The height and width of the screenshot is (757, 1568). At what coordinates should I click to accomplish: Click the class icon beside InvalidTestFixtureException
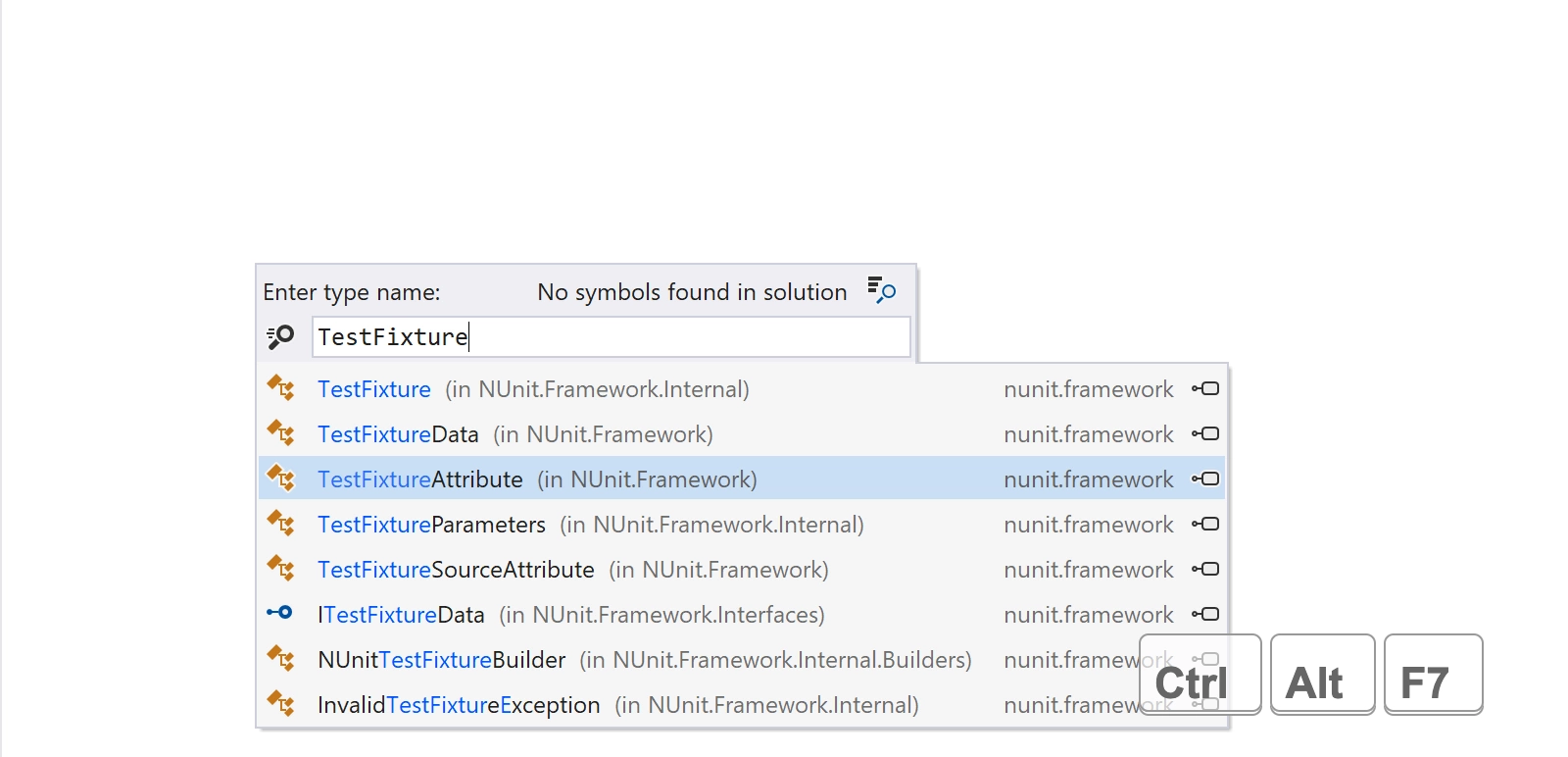coord(281,704)
